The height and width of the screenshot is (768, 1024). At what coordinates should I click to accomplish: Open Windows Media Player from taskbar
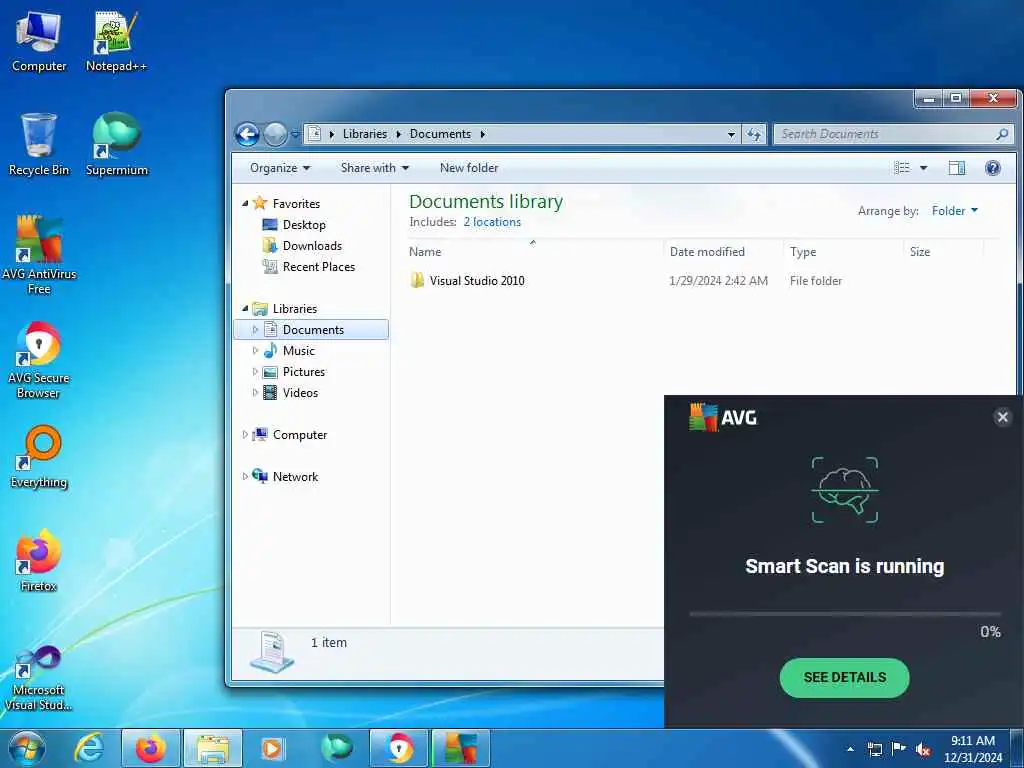click(273, 748)
